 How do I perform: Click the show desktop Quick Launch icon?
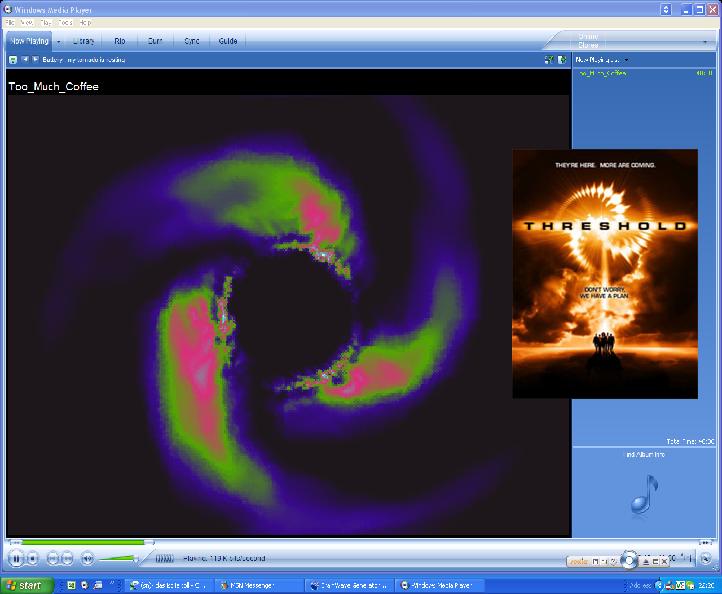click(x=98, y=585)
